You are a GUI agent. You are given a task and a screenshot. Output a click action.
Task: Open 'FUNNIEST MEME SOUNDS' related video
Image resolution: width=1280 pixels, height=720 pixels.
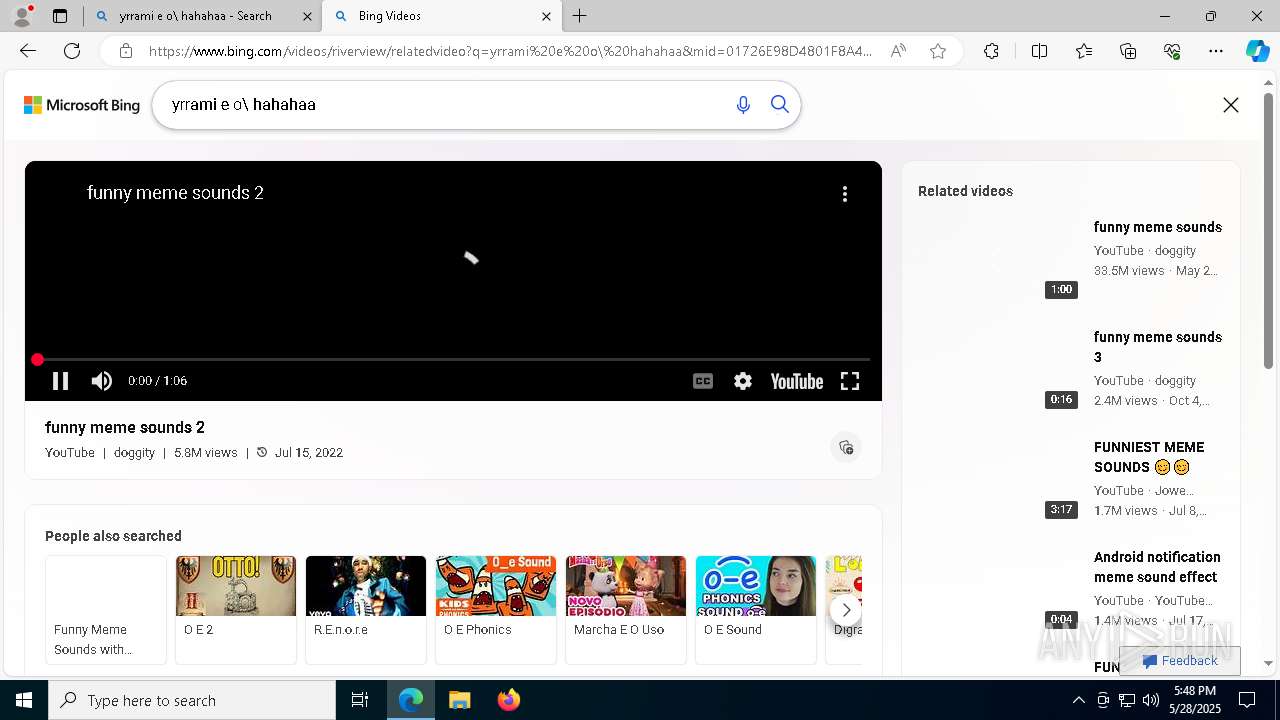click(1149, 457)
